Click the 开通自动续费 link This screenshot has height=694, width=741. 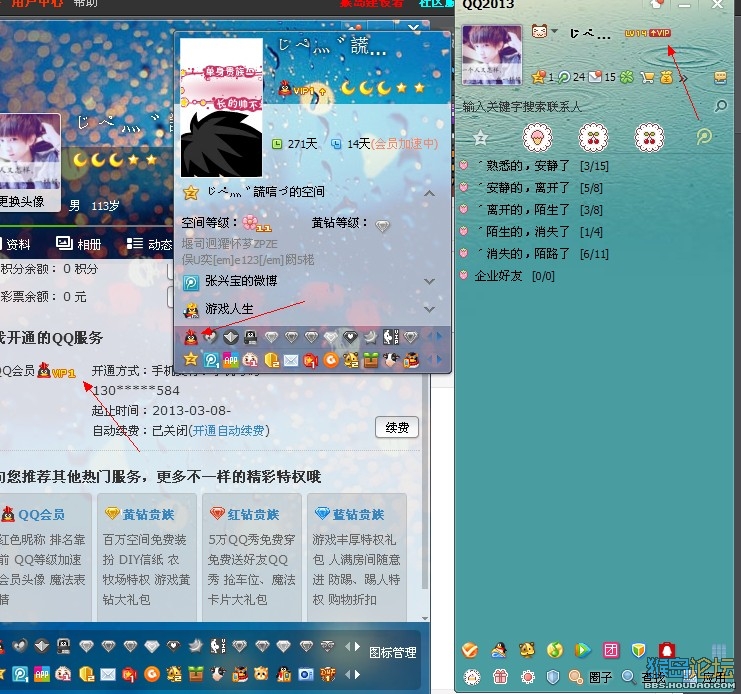228,430
